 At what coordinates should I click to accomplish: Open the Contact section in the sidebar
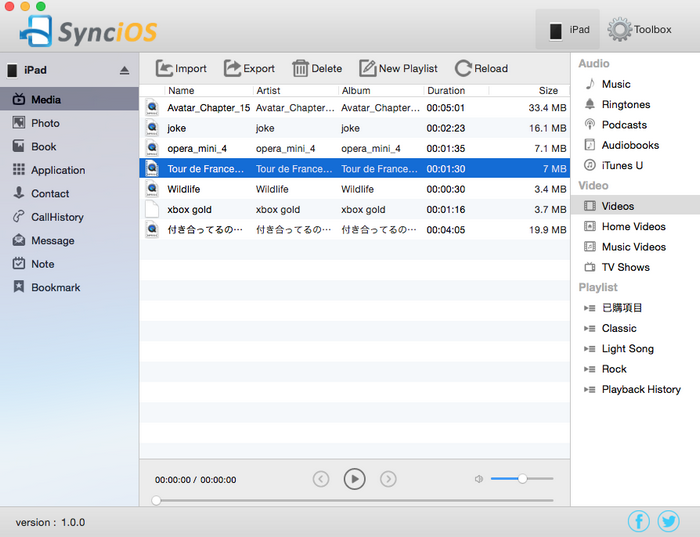(x=69, y=193)
